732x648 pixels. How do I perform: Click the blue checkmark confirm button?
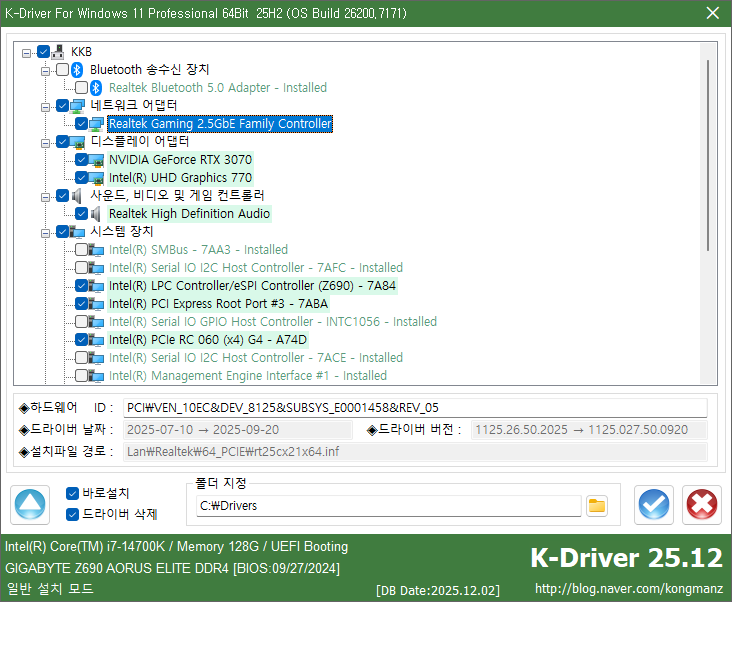coord(654,505)
